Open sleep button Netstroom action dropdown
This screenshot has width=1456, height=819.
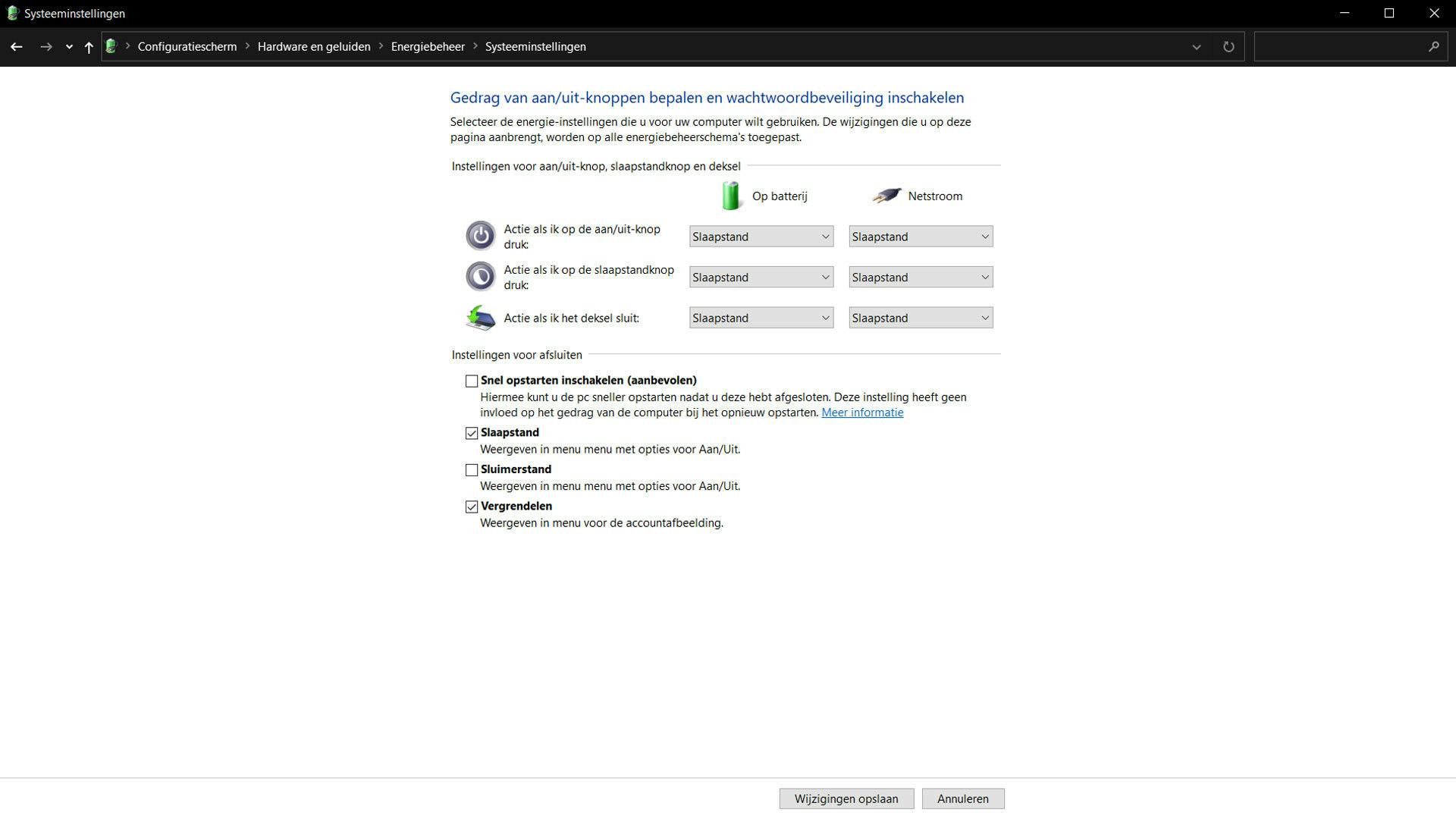(x=920, y=278)
